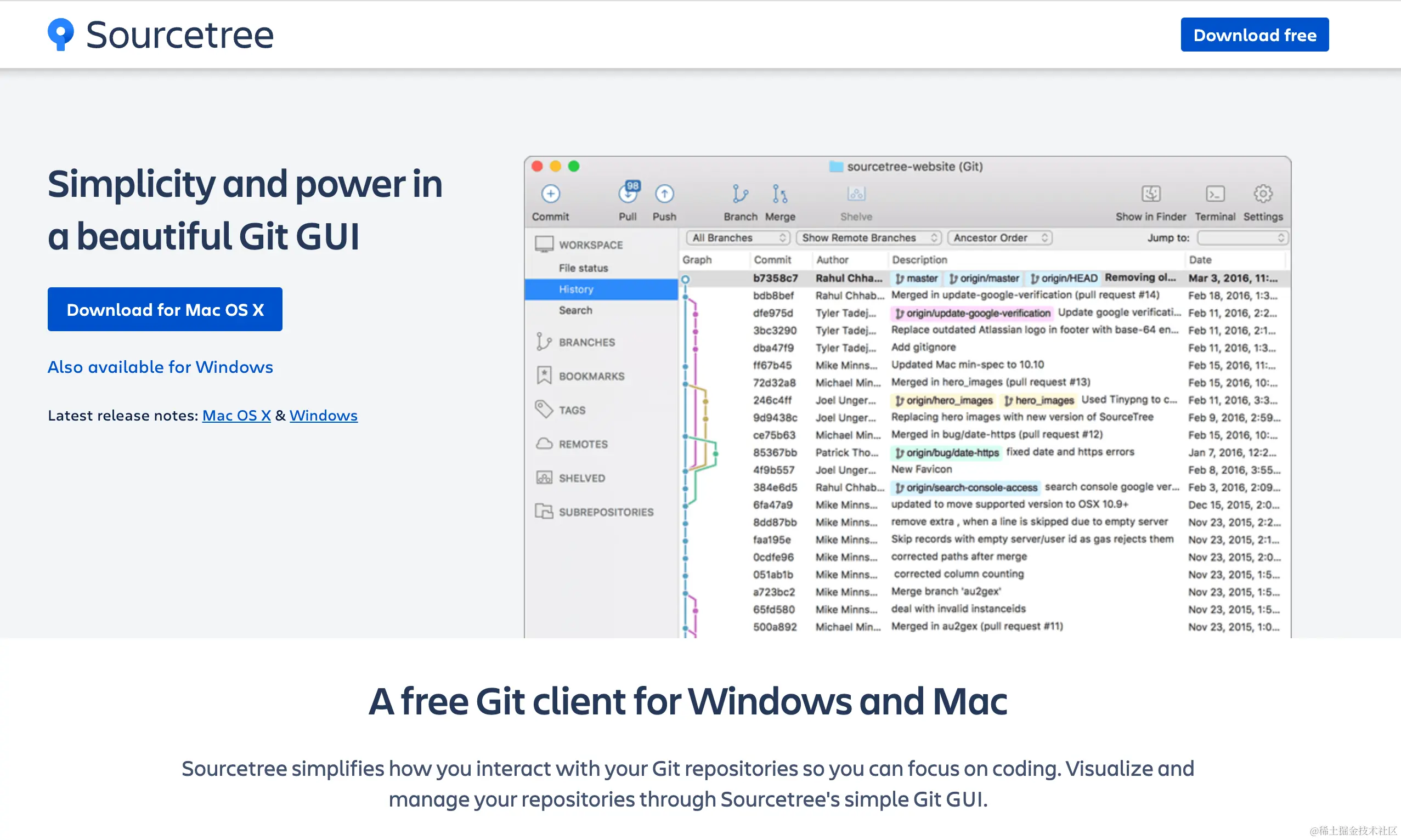Click the Download free button
The width and height of the screenshot is (1401, 840).
(x=1255, y=35)
